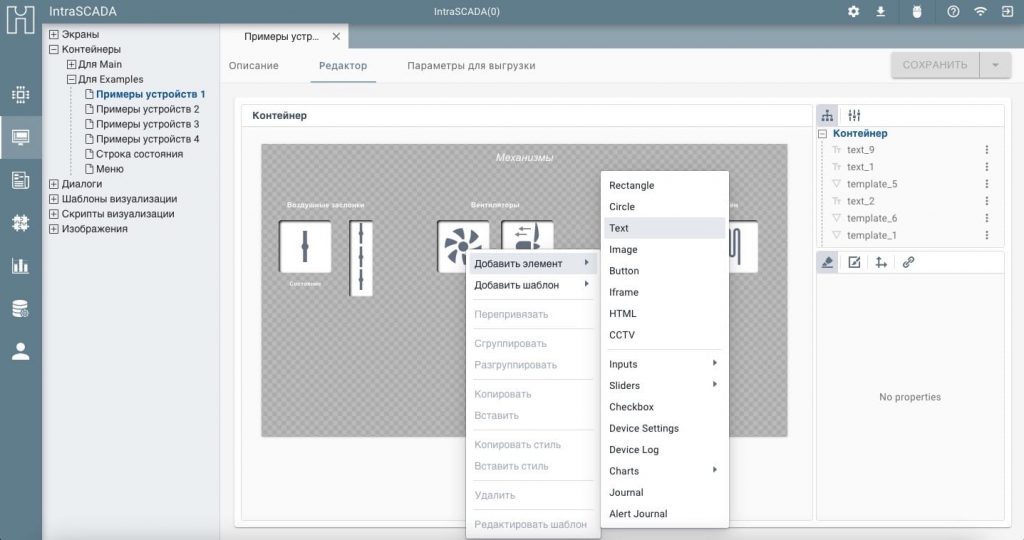Open options menu for template_6
The width and height of the screenshot is (1024, 540).
point(987,218)
